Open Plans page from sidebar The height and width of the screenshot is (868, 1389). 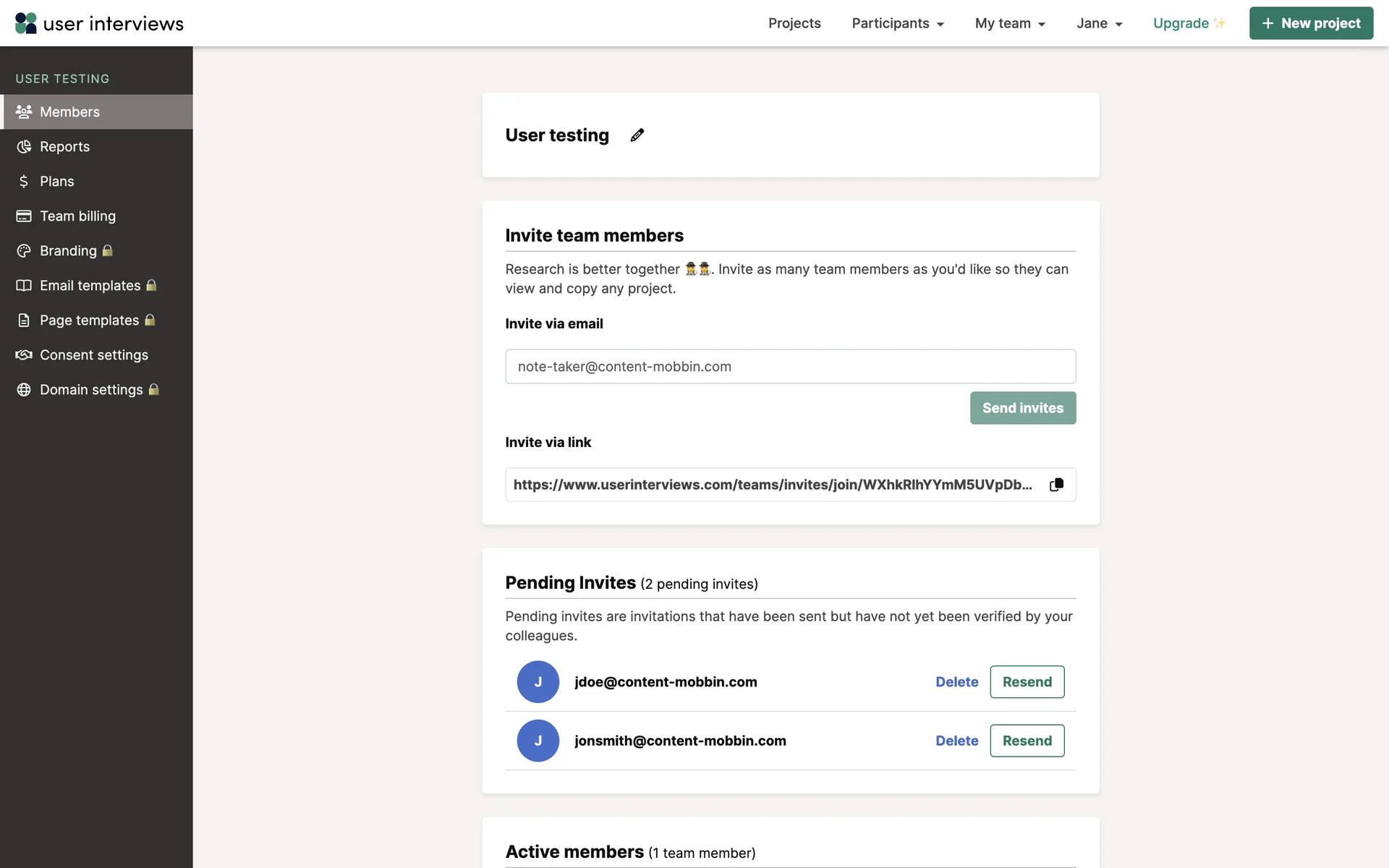pos(56,182)
